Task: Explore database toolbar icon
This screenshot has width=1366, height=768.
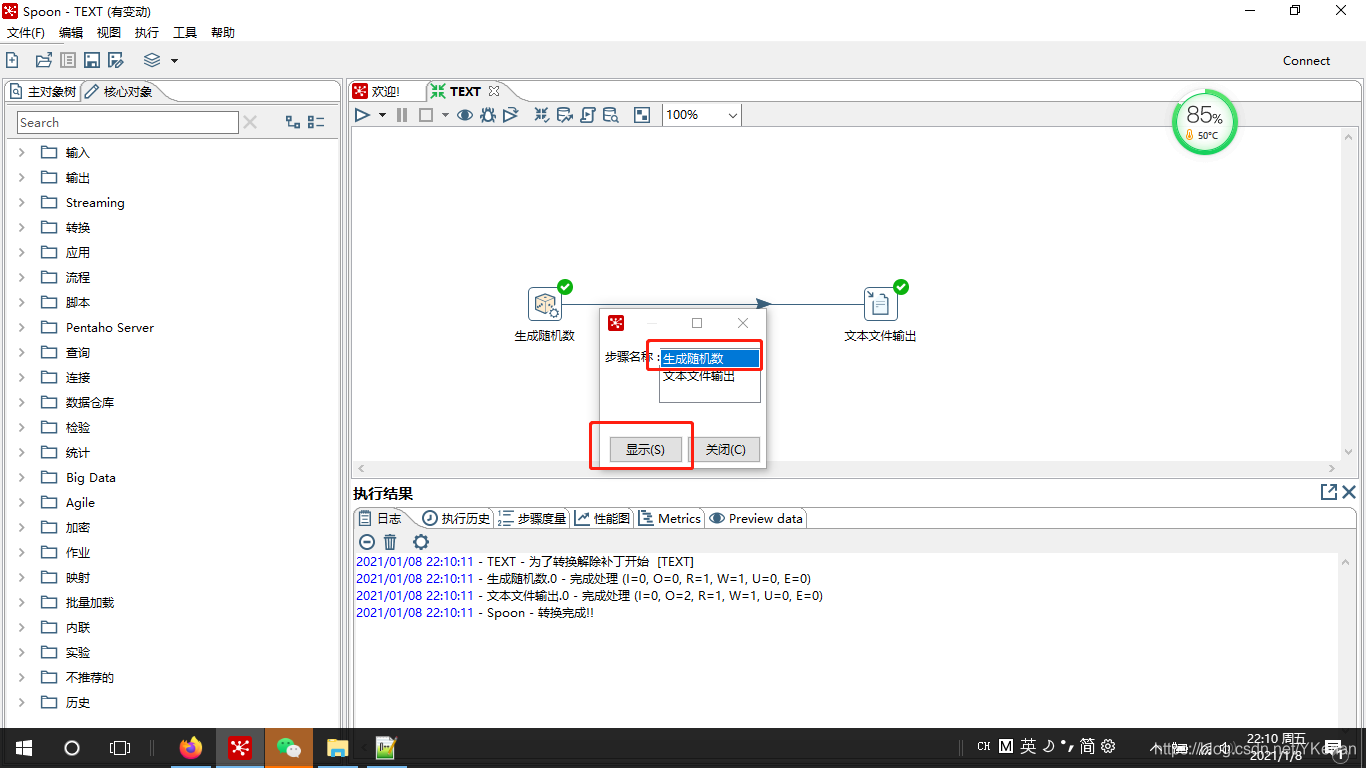Action: click(x=610, y=115)
